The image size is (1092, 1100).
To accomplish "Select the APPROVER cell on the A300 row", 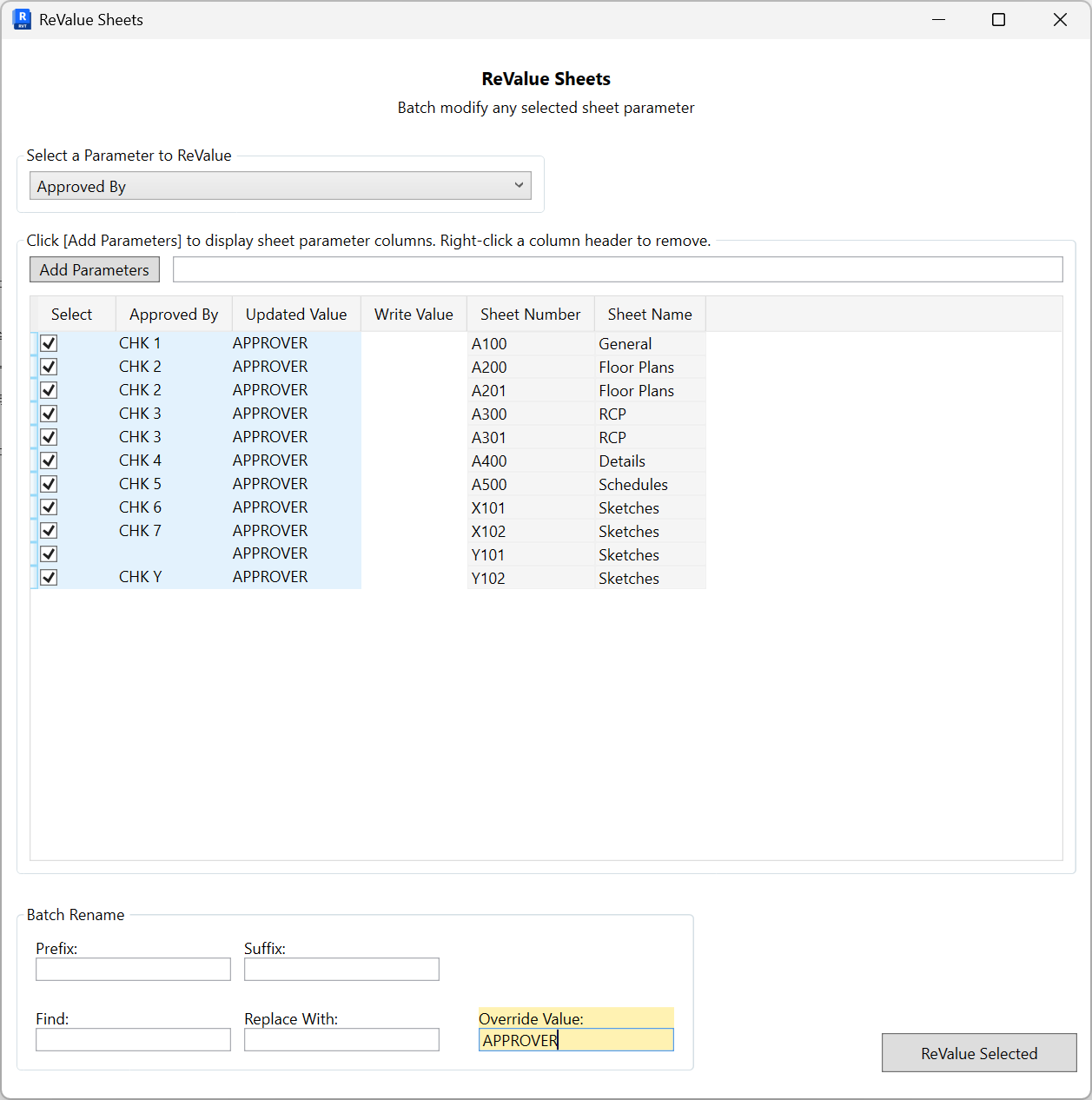I will (269, 414).
